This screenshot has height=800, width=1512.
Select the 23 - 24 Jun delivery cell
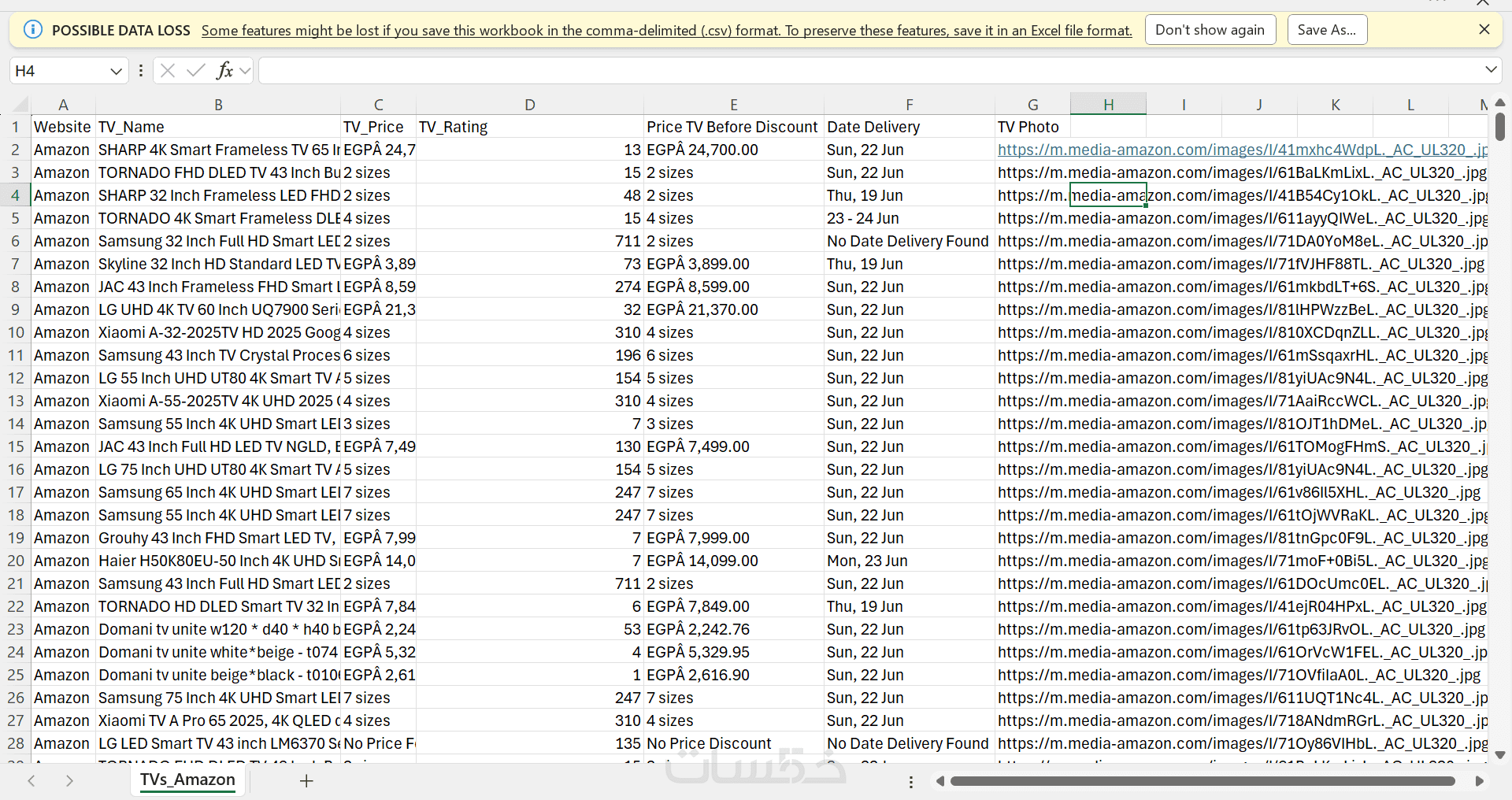click(x=910, y=218)
